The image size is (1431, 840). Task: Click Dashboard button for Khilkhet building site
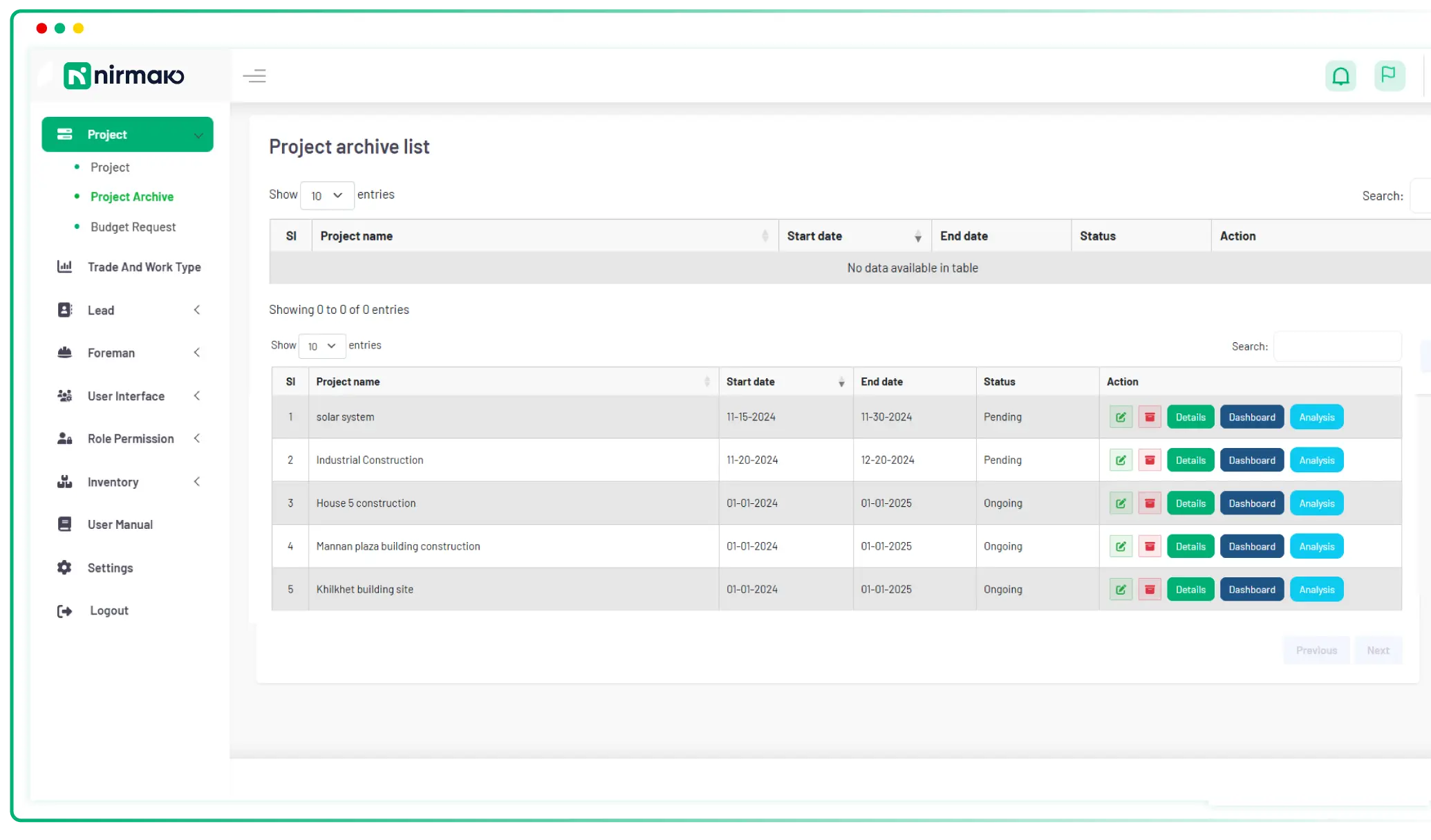(1252, 589)
